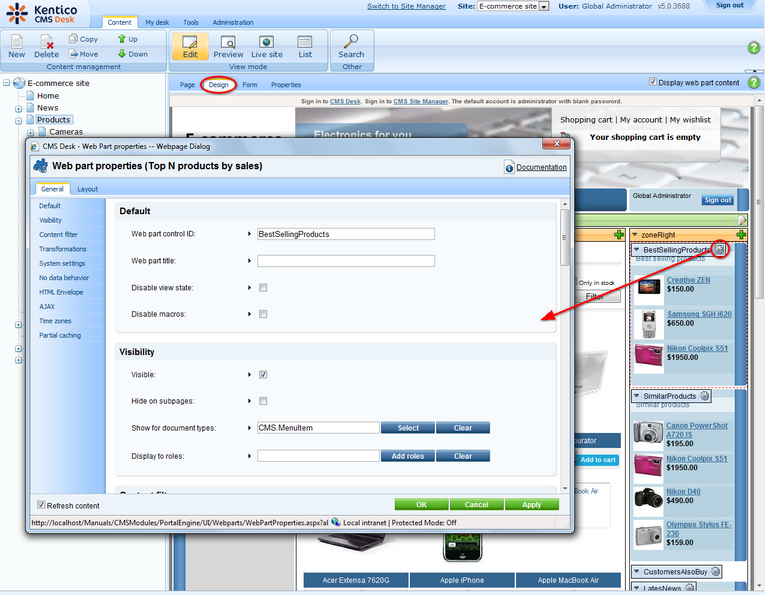Open Live site view mode

point(266,46)
